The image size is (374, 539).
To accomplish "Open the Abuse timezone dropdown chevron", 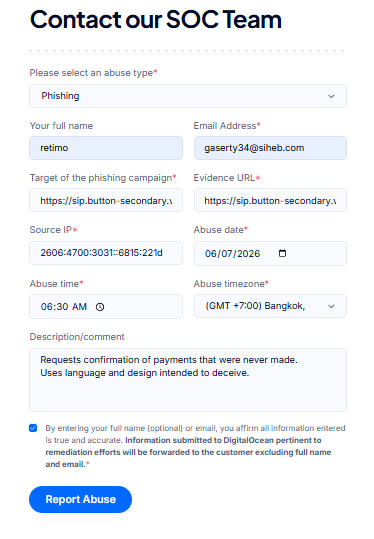I will [331, 306].
